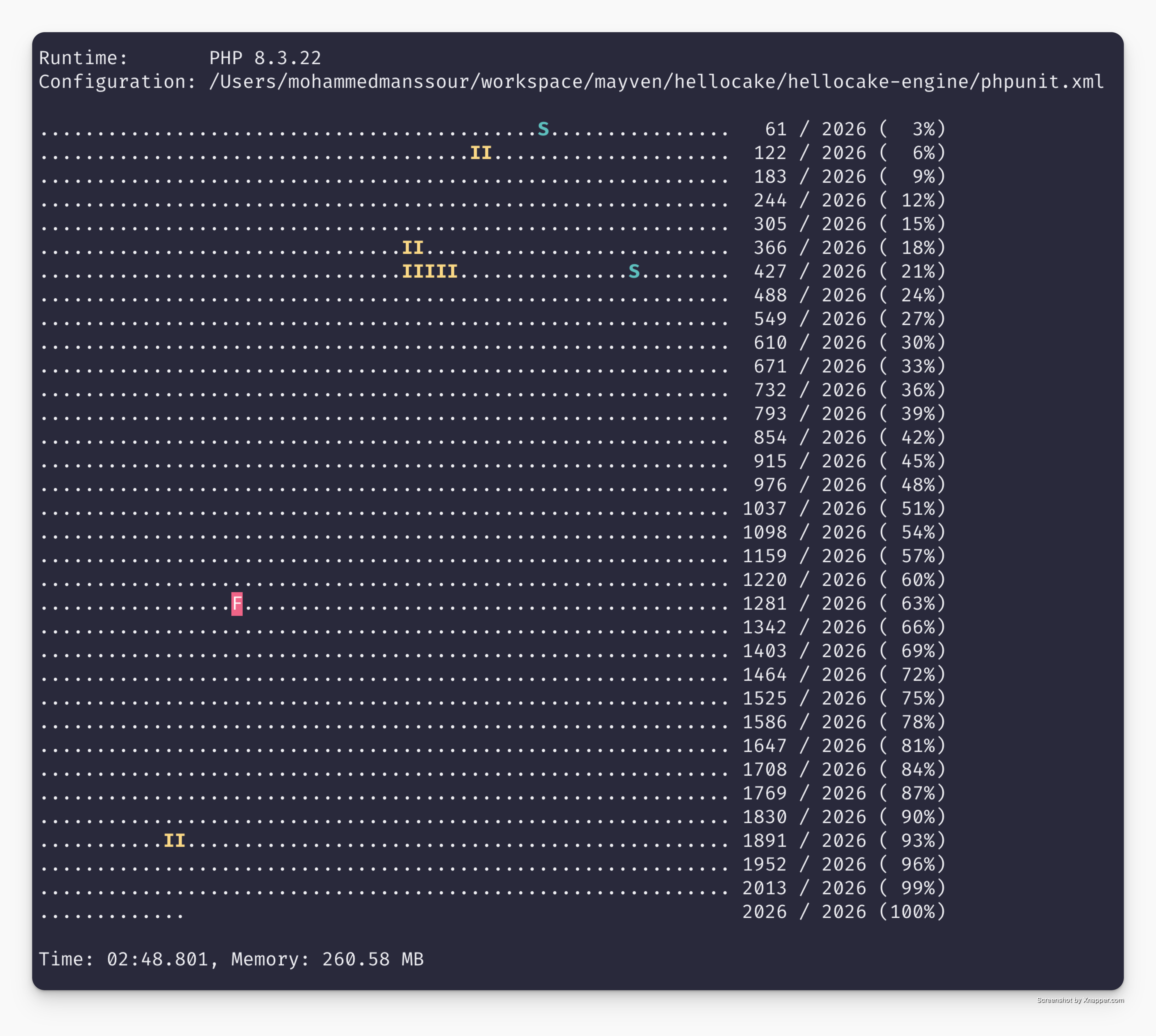
Task: Click the '244 / 2026 ( 12%)' progress text
Action: [x=850, y=200]
